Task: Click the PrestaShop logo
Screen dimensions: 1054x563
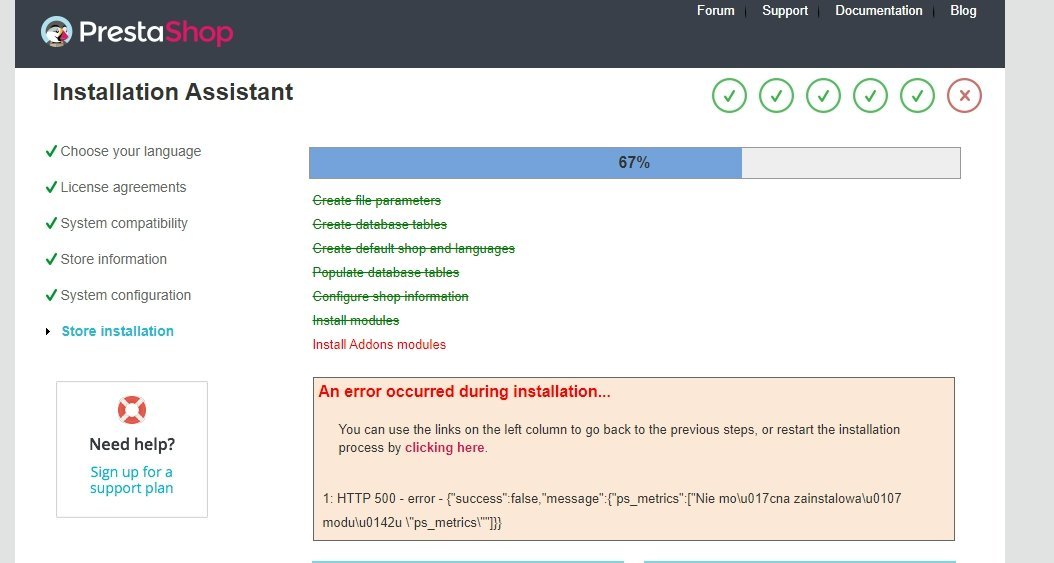Action: pos(137,32)
